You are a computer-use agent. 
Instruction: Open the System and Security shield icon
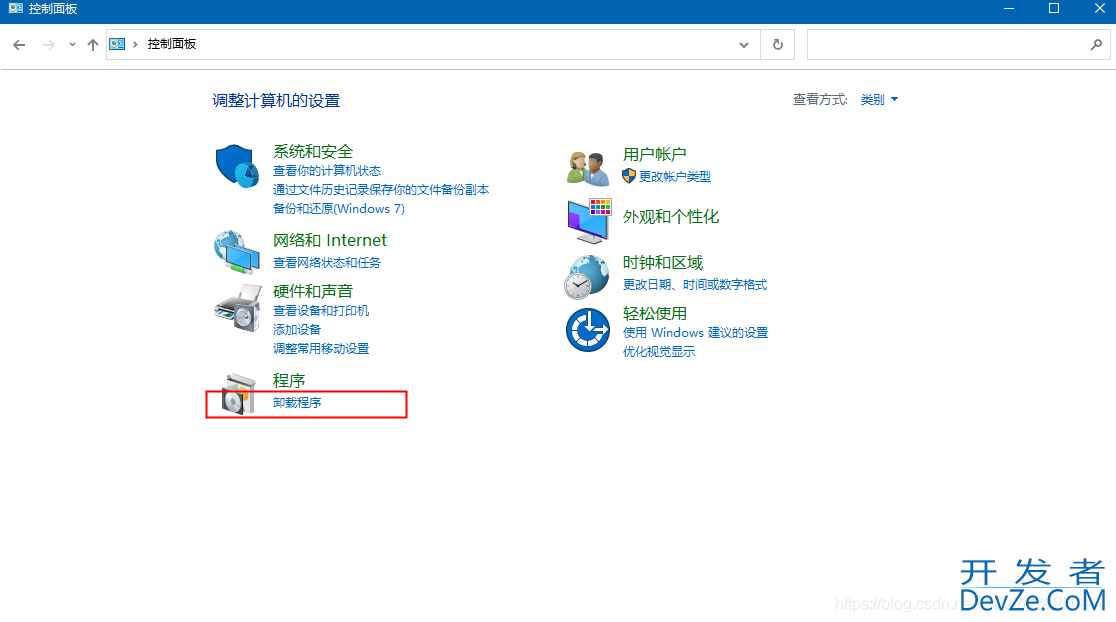pyautogui.click(x=237, y=166)
